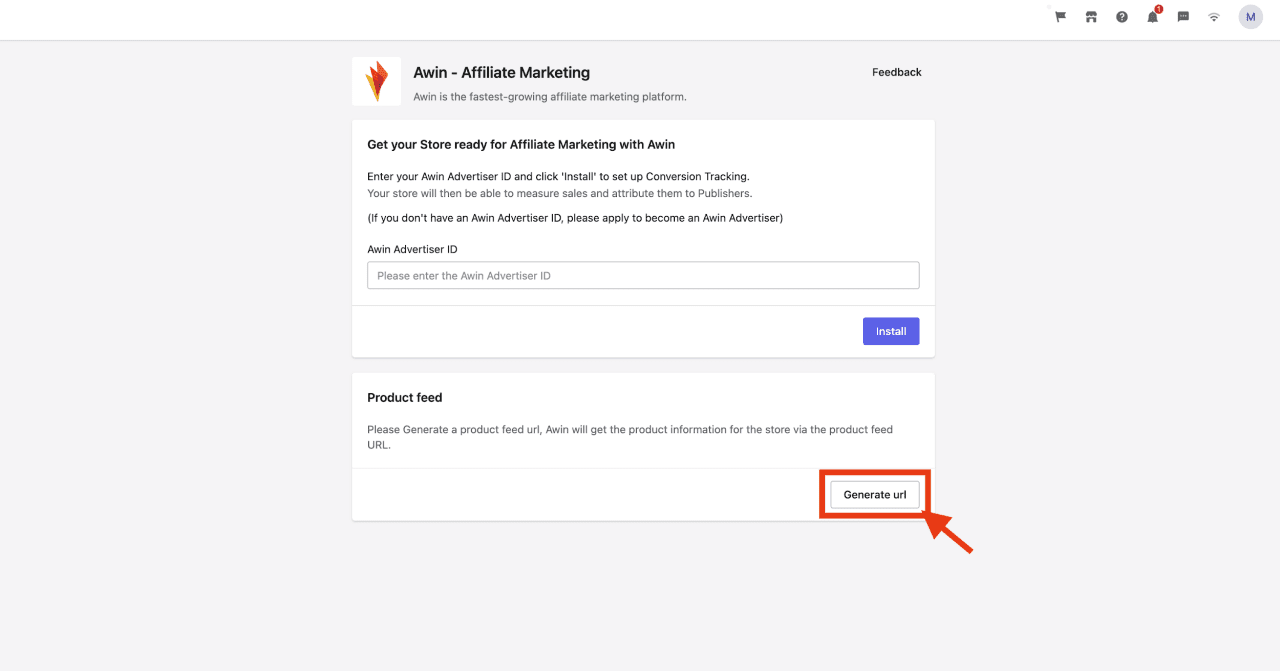
Task: Click the flag icon in top bar
Action: click(1060, 17)
